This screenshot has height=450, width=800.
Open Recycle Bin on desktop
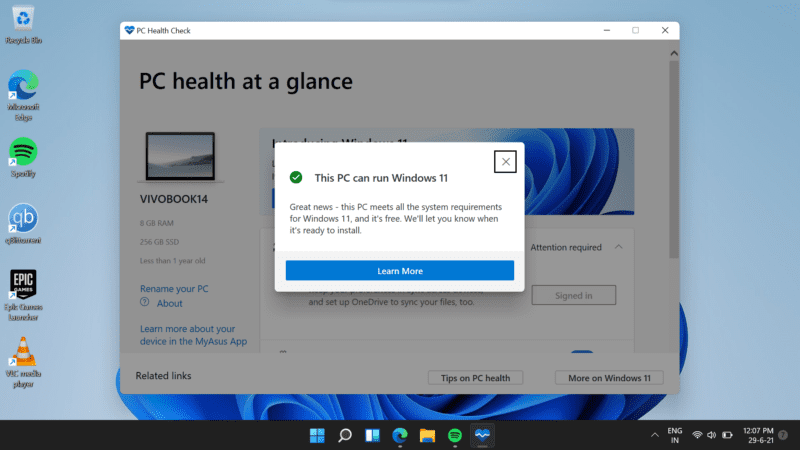tap(23, 24)
